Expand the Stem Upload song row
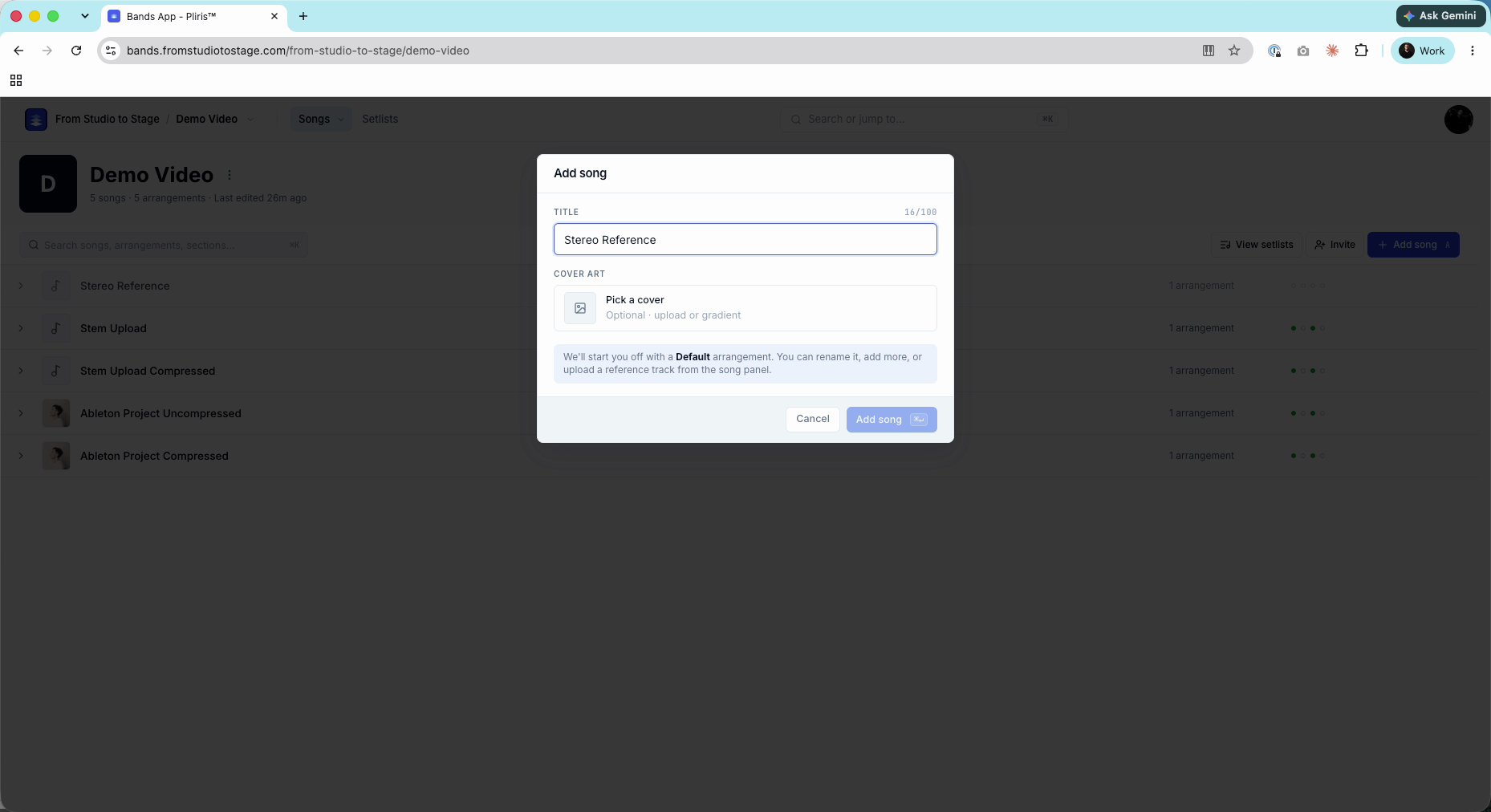The width and height of the screenshot is (1491, 812). coord(21,328)
